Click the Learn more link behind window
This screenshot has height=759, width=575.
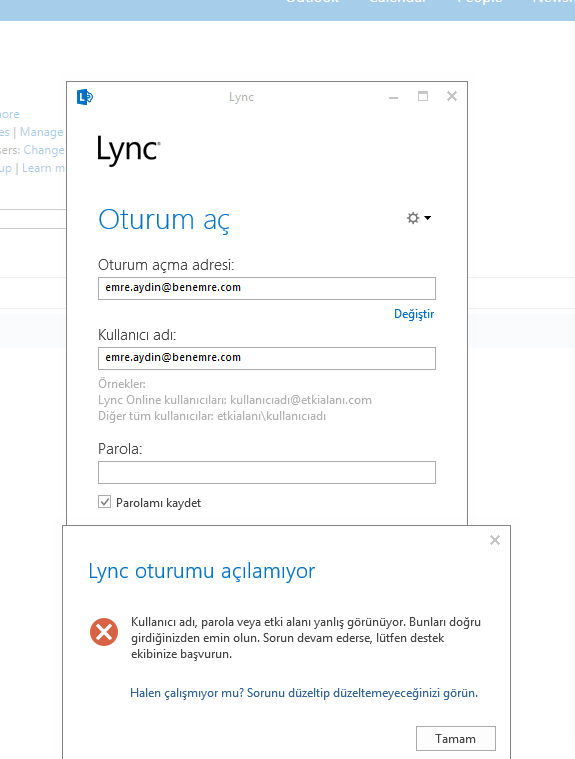click(44, 168)
